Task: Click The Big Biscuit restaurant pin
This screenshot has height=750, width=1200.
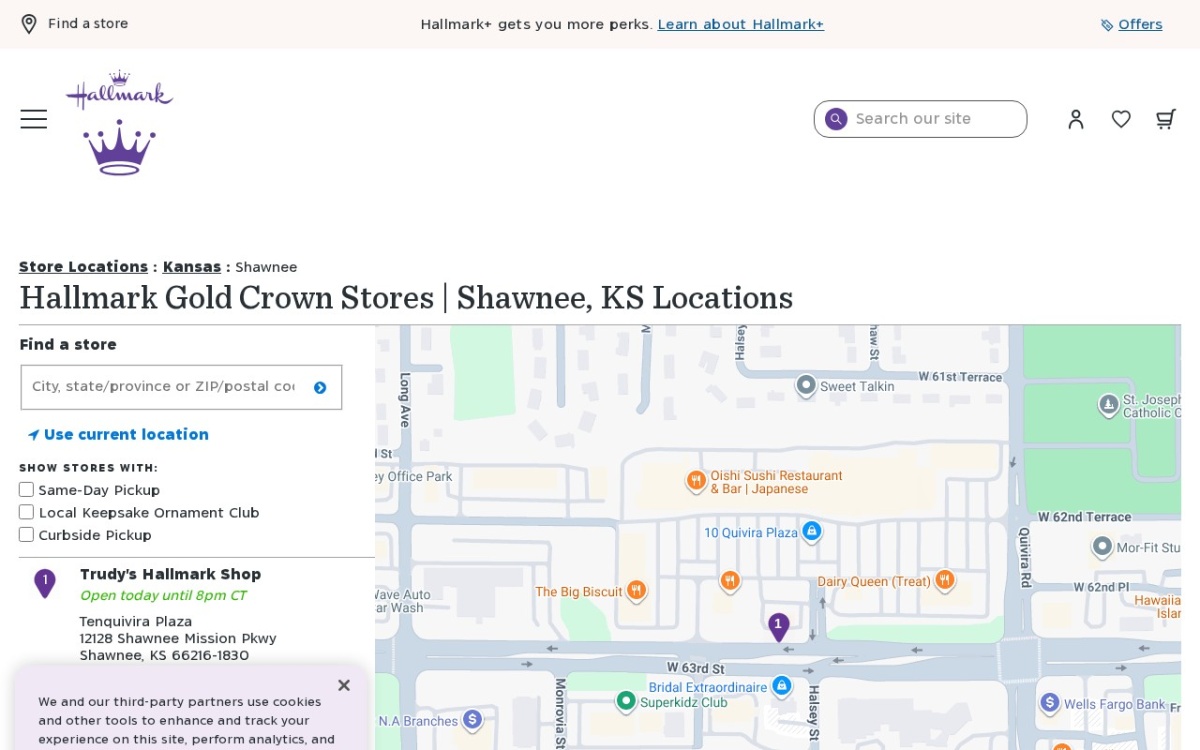Action: coord(637,591)
